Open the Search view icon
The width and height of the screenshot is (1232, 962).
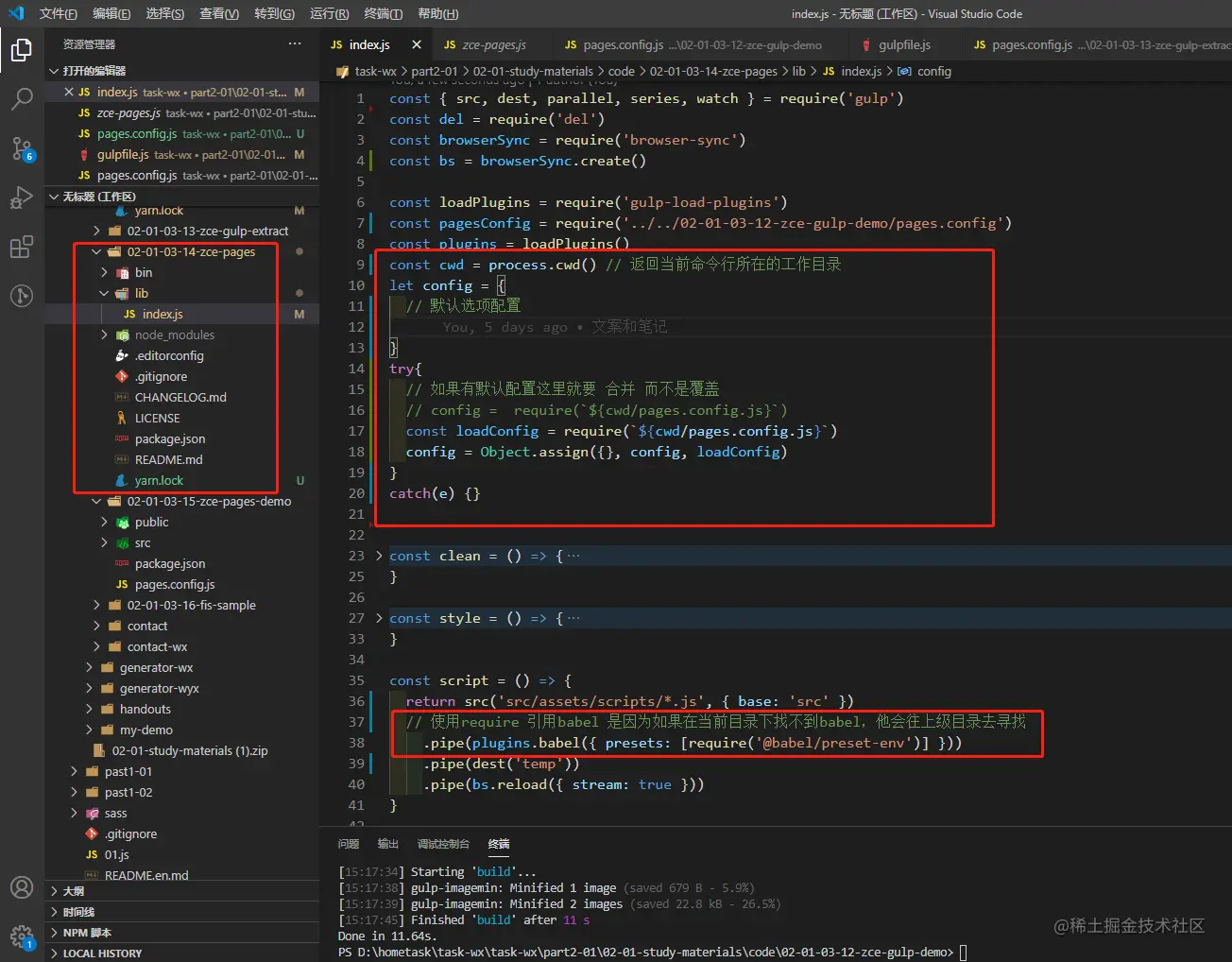(x=21, y=99)
